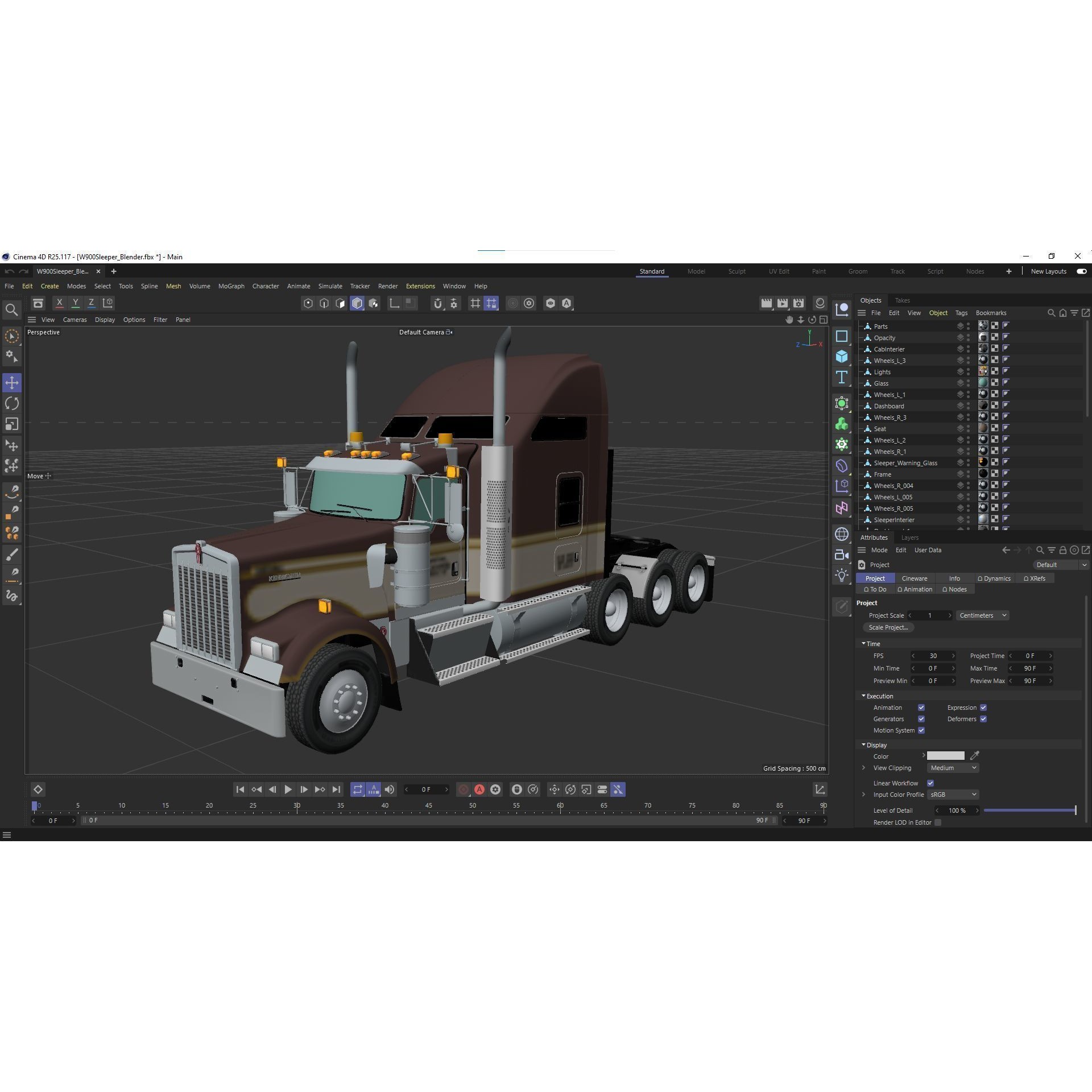Screen dimensions: 1092x1092
Task: Switch to the Takes tab in the Objects panel
Action: tap(902, 300)
